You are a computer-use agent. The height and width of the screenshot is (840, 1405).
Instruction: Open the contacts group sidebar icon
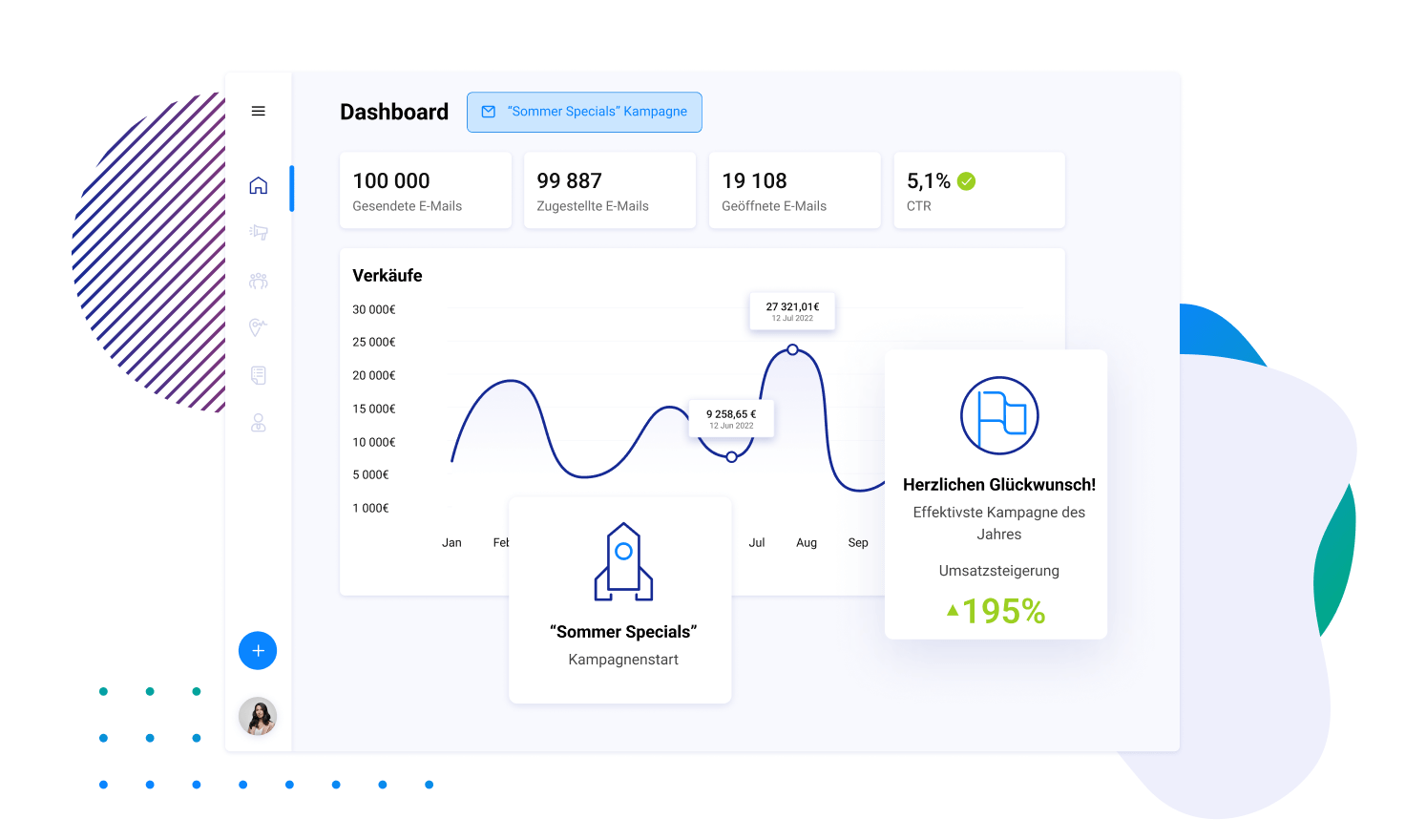tap(258, 281)
